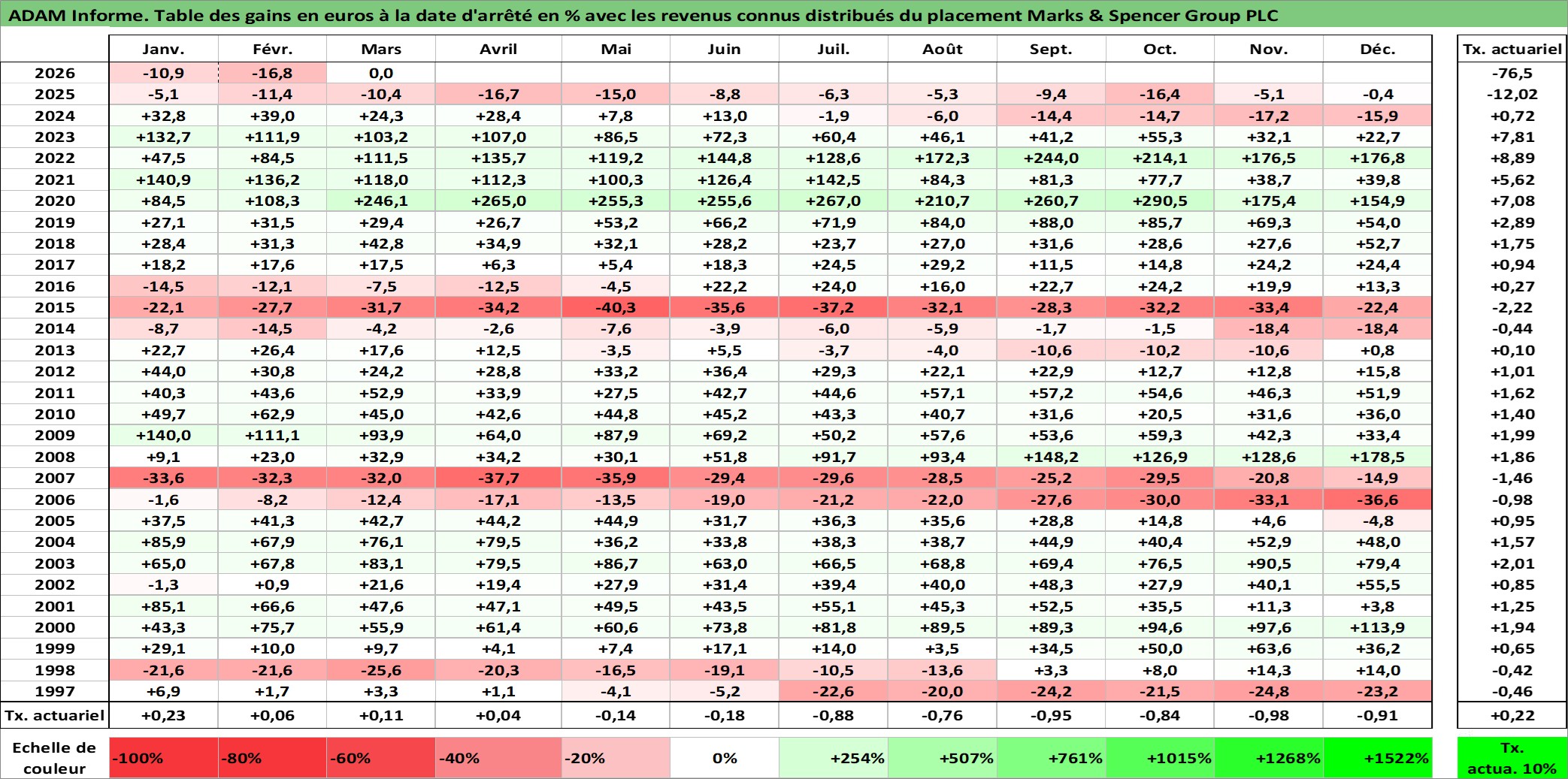Click the 0,0 cell for March 2026

tap(381, 73)
